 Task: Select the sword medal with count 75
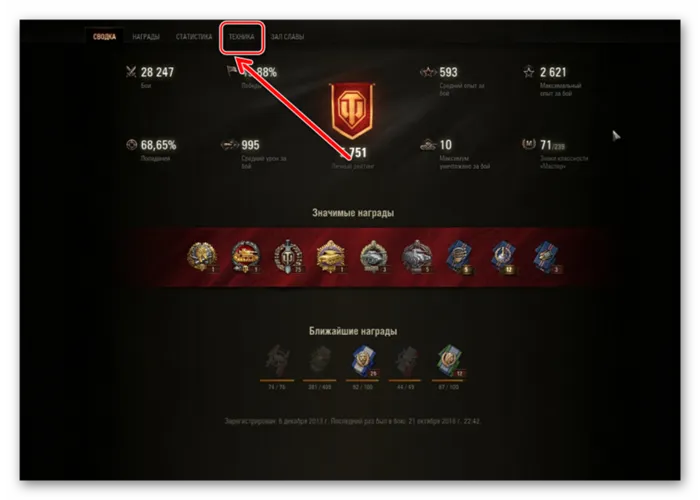(288, 256)
